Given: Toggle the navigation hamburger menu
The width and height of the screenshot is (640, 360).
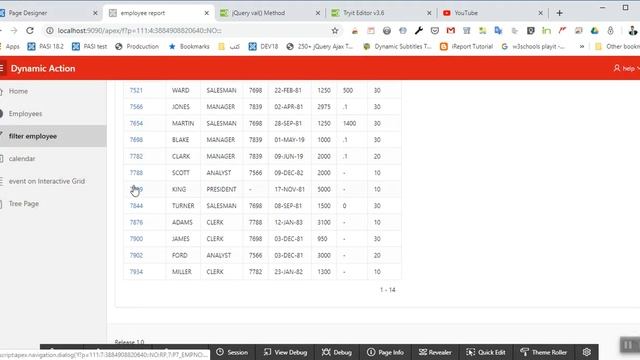Looking at the screenshot, I should (2, 68).
